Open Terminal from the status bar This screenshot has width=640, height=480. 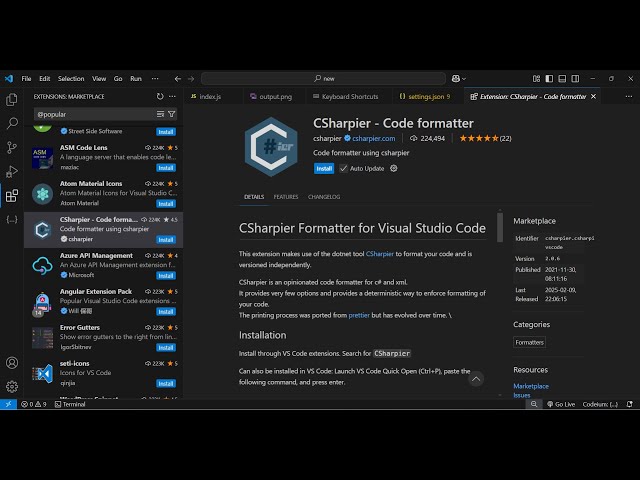click(70, 404)
